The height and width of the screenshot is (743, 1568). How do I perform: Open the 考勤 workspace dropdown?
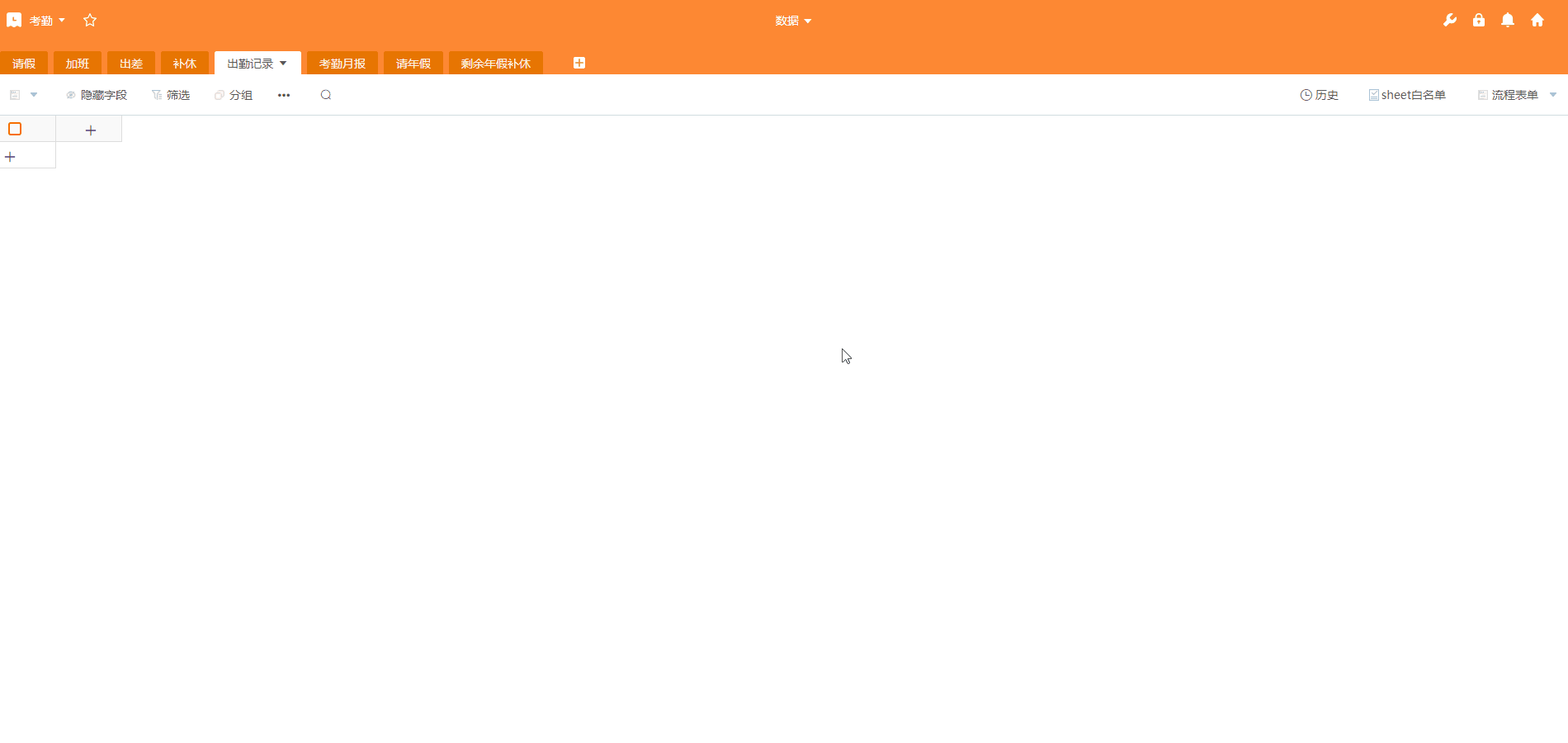coord(47,21)
